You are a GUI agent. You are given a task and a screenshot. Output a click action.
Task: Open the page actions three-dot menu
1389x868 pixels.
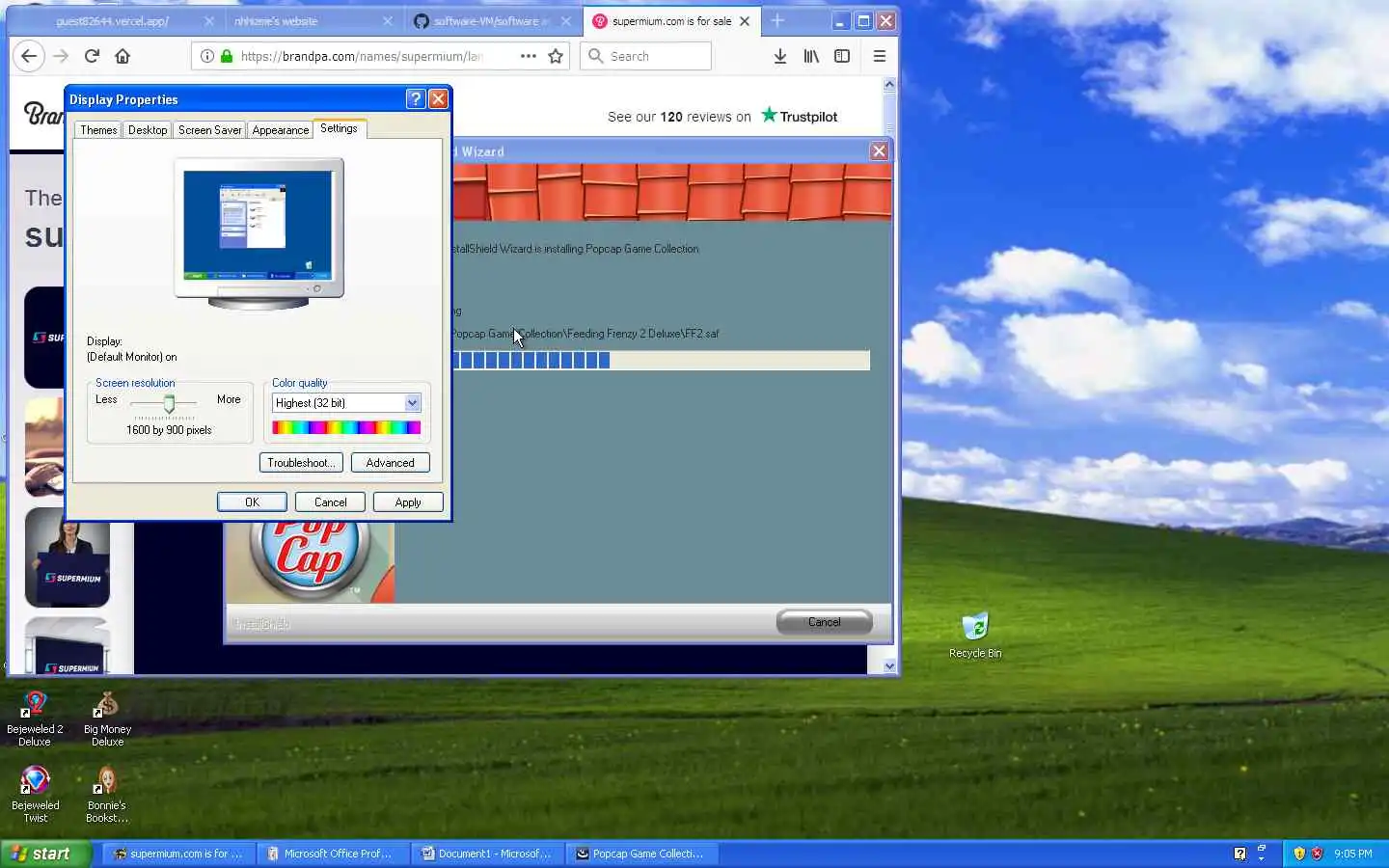(529, 56)
